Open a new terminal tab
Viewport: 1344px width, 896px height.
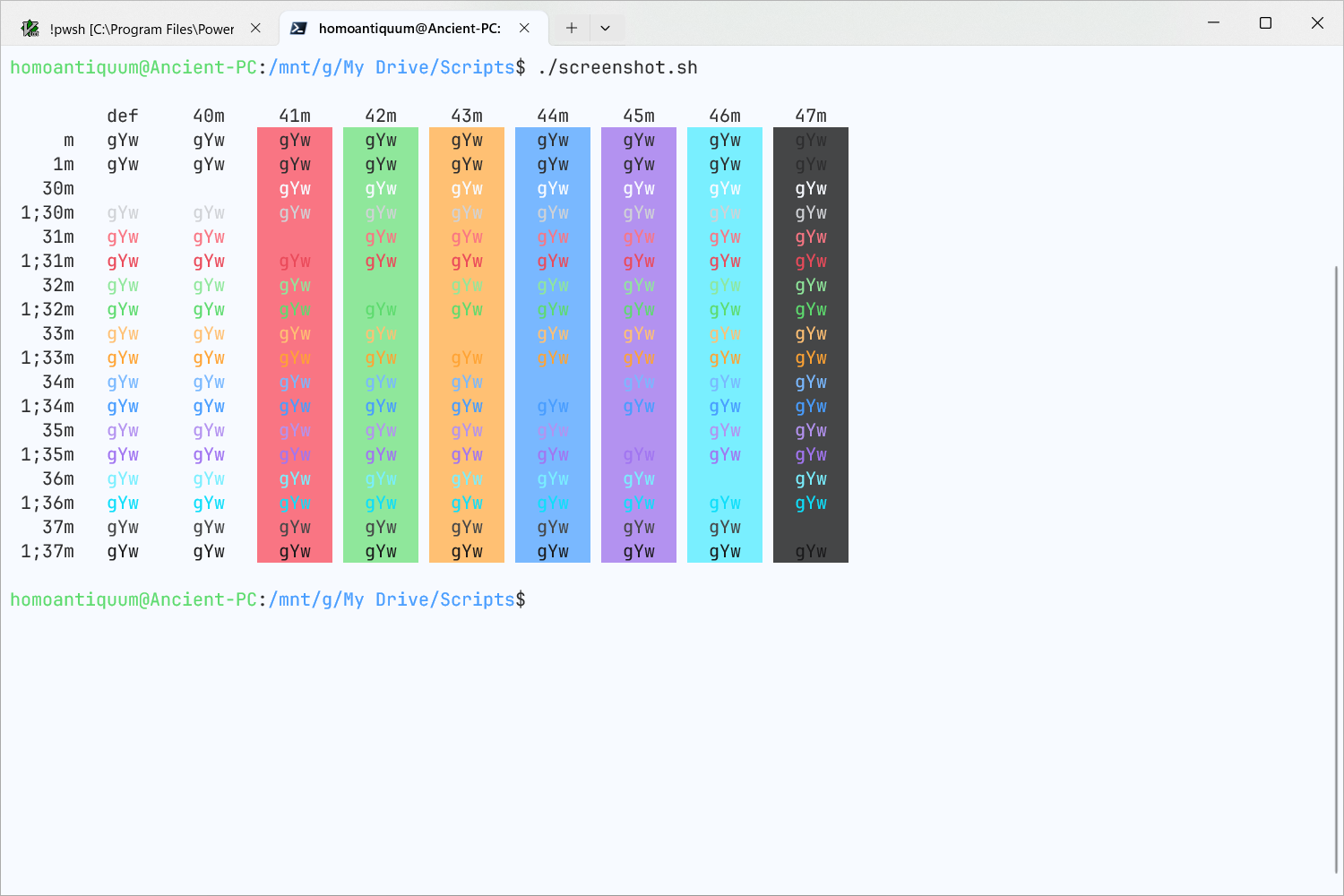click(572, 28)
